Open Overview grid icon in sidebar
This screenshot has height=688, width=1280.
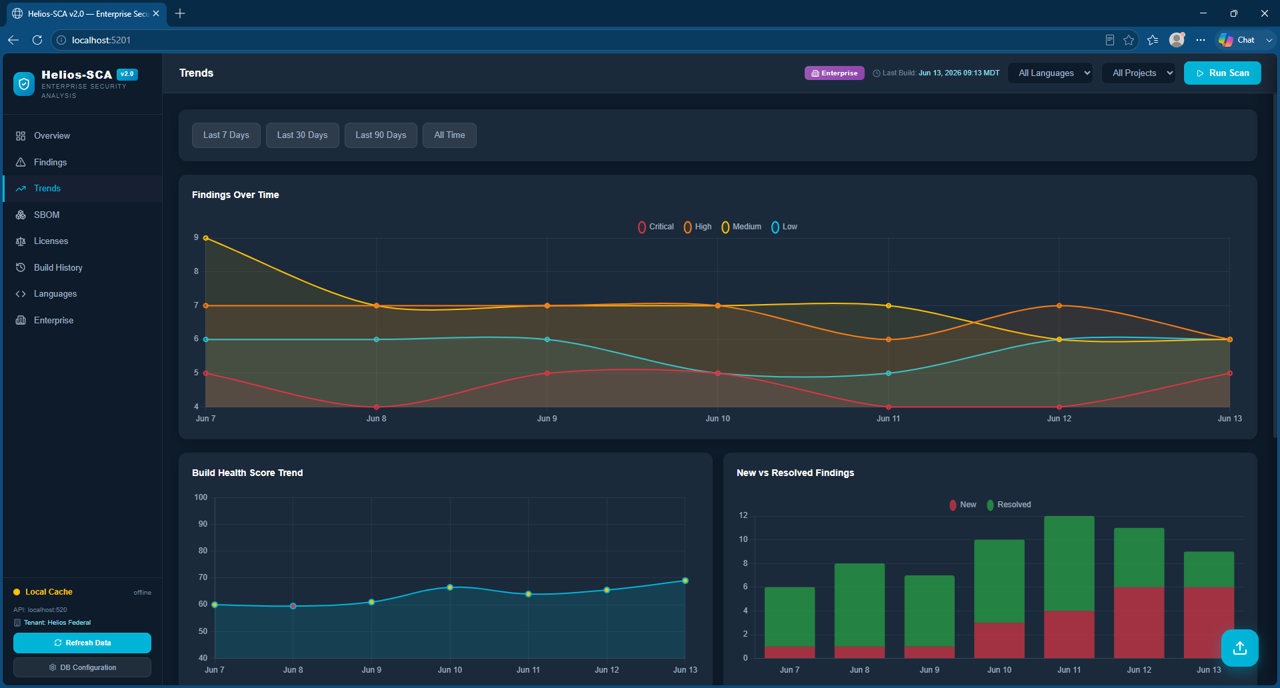point(20,136)
